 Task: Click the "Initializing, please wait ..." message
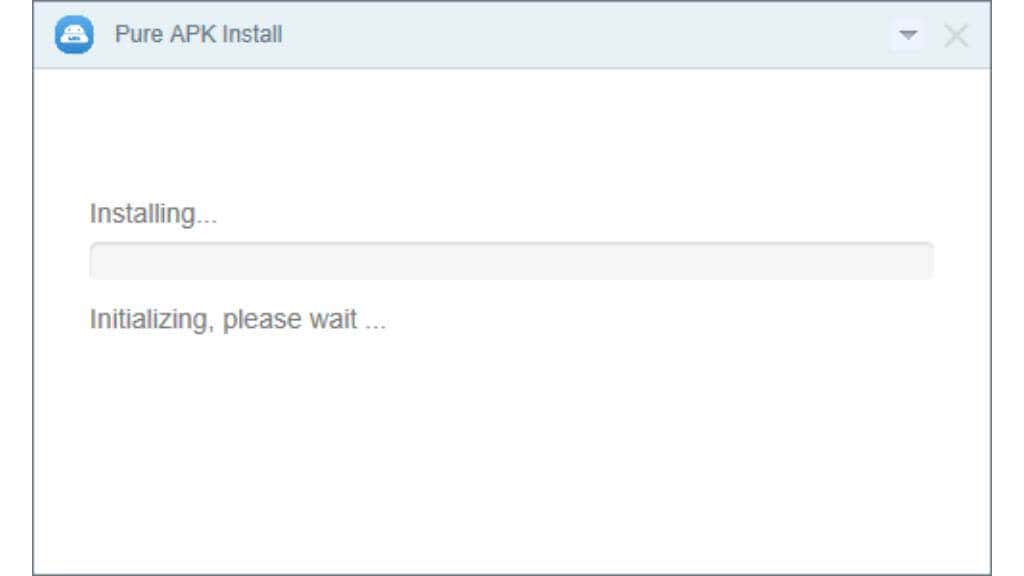(x=238, y=320)
